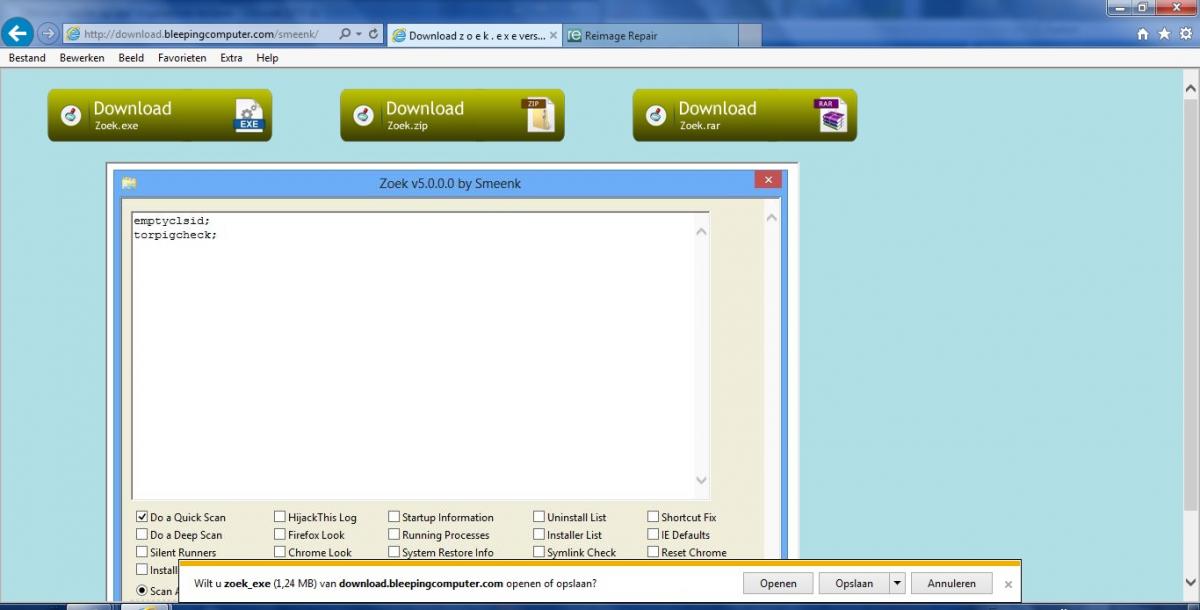The width and height of the screenshot is (1200, 610).
Task: Click the Openen button
Action: tap(778, 583)
